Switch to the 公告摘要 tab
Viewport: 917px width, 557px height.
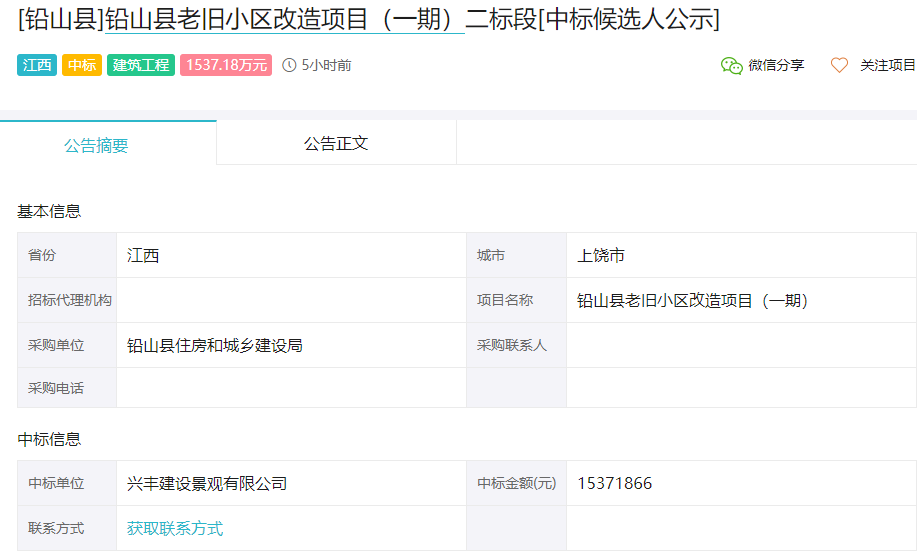108,143
